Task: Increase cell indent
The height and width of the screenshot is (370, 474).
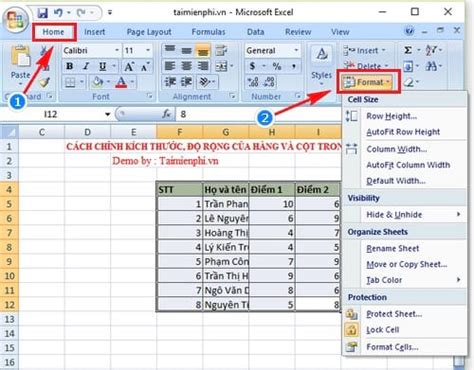Action: pyautogui.click(x=187, y=82)
